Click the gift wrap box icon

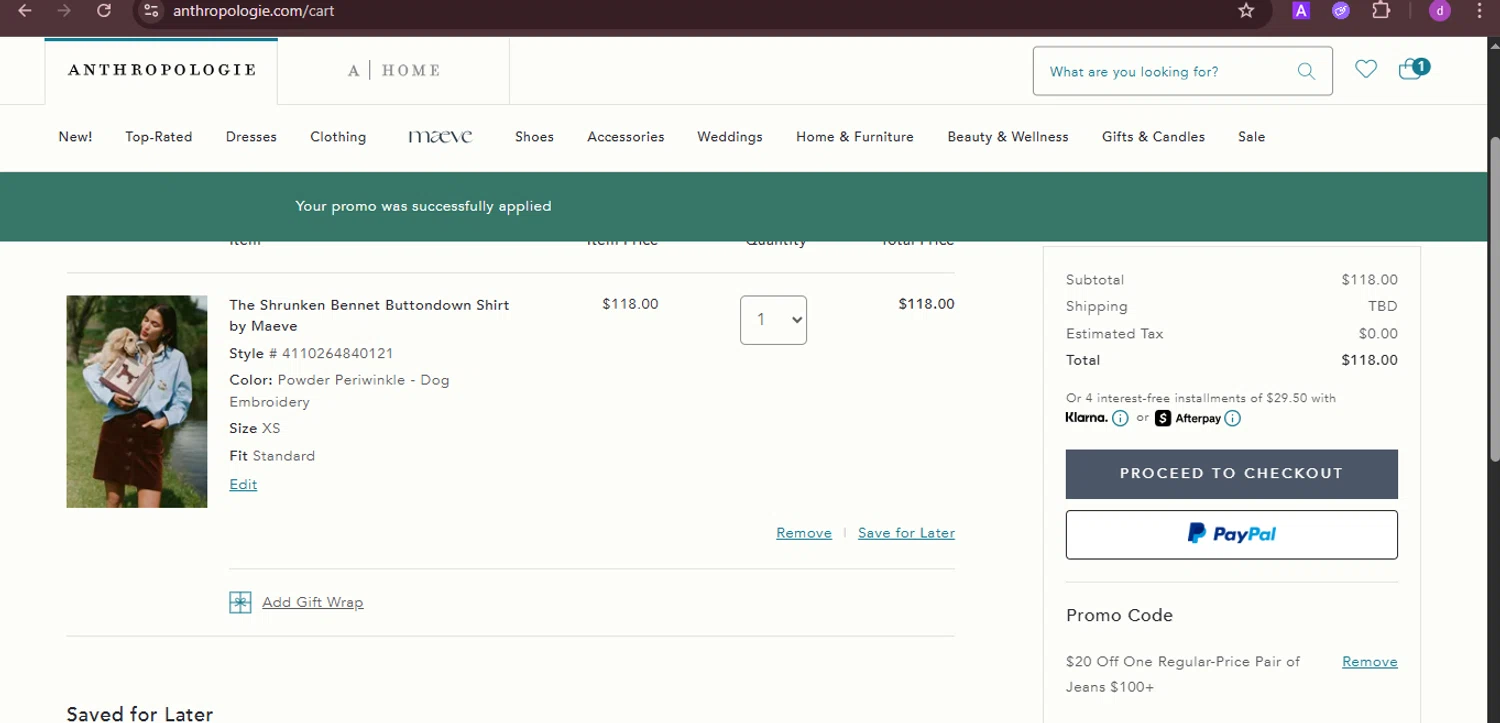pyautogui.click(x=240, y=602)
